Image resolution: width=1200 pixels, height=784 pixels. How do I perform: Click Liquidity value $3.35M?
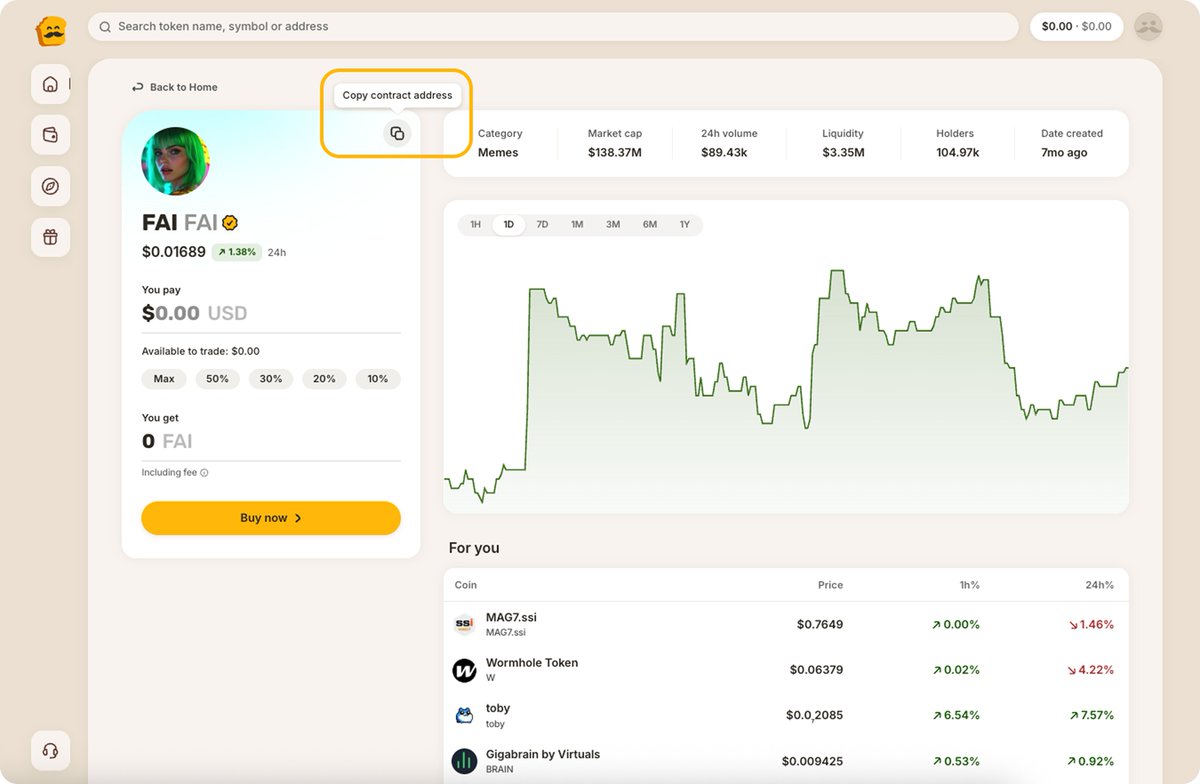[843, 153]
